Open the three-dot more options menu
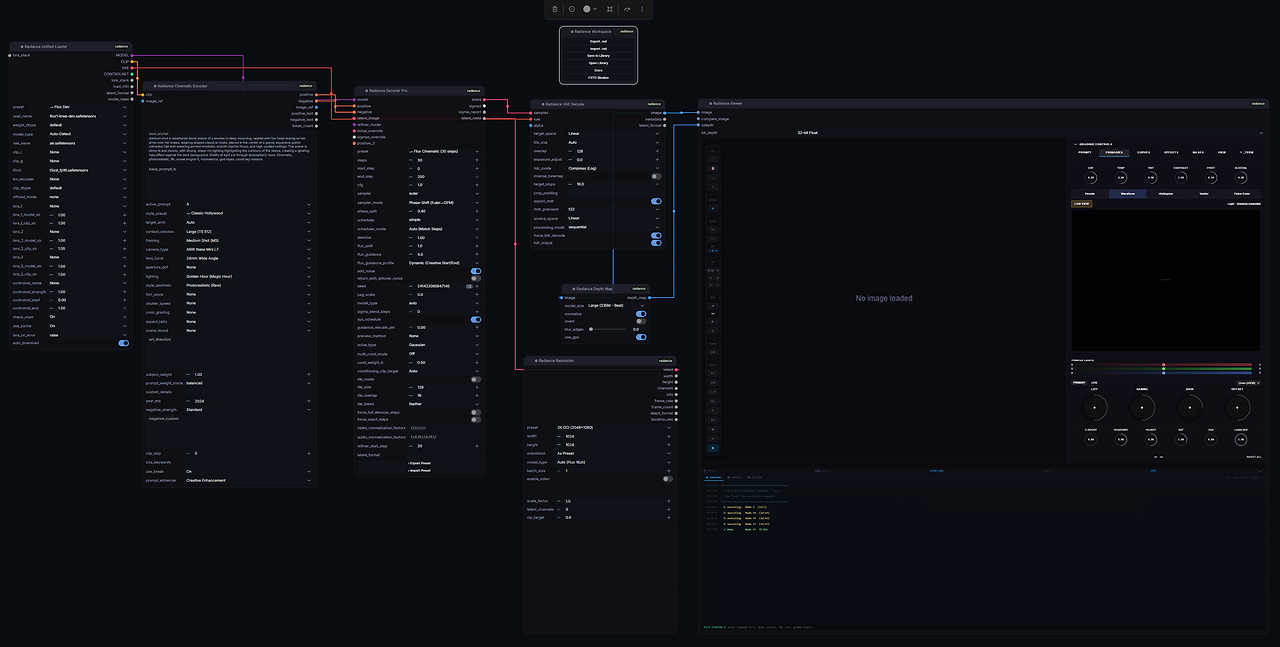This screenshot has width=1280, height=647. coord(642,9)
